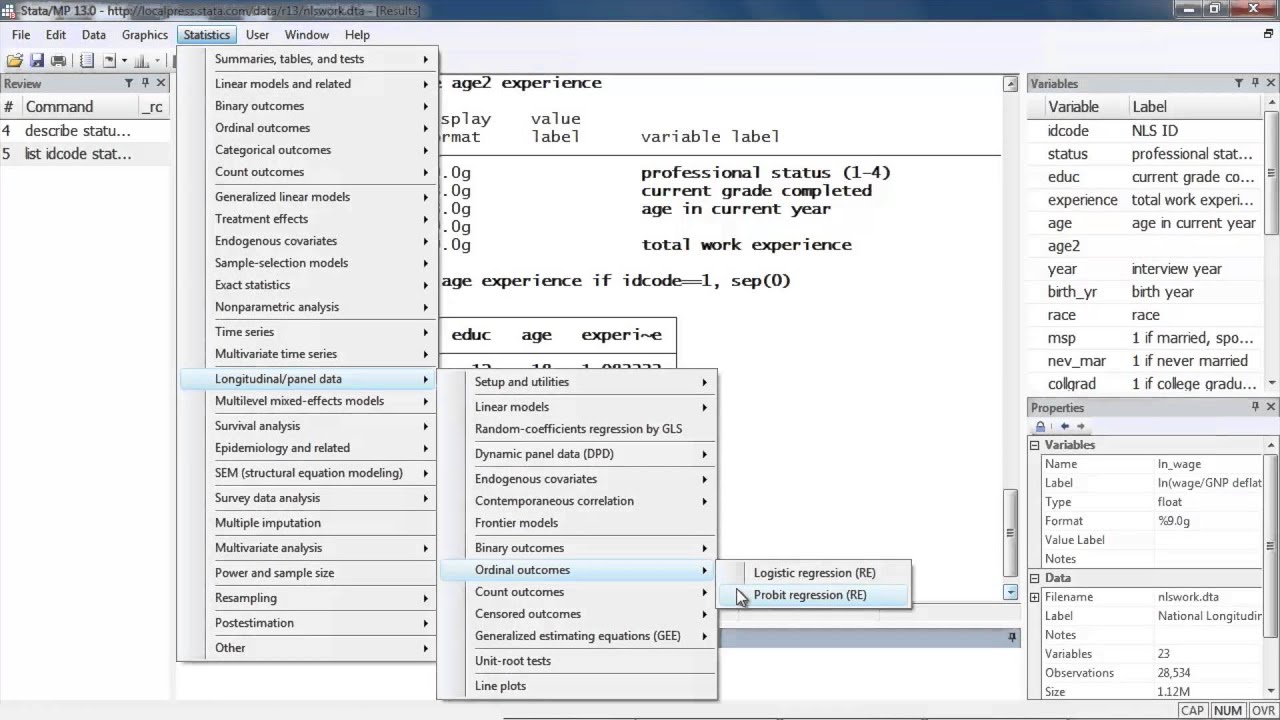1280x720 pixels.
Task: Select Probit regression (RE)
Action: pos(814,595)
